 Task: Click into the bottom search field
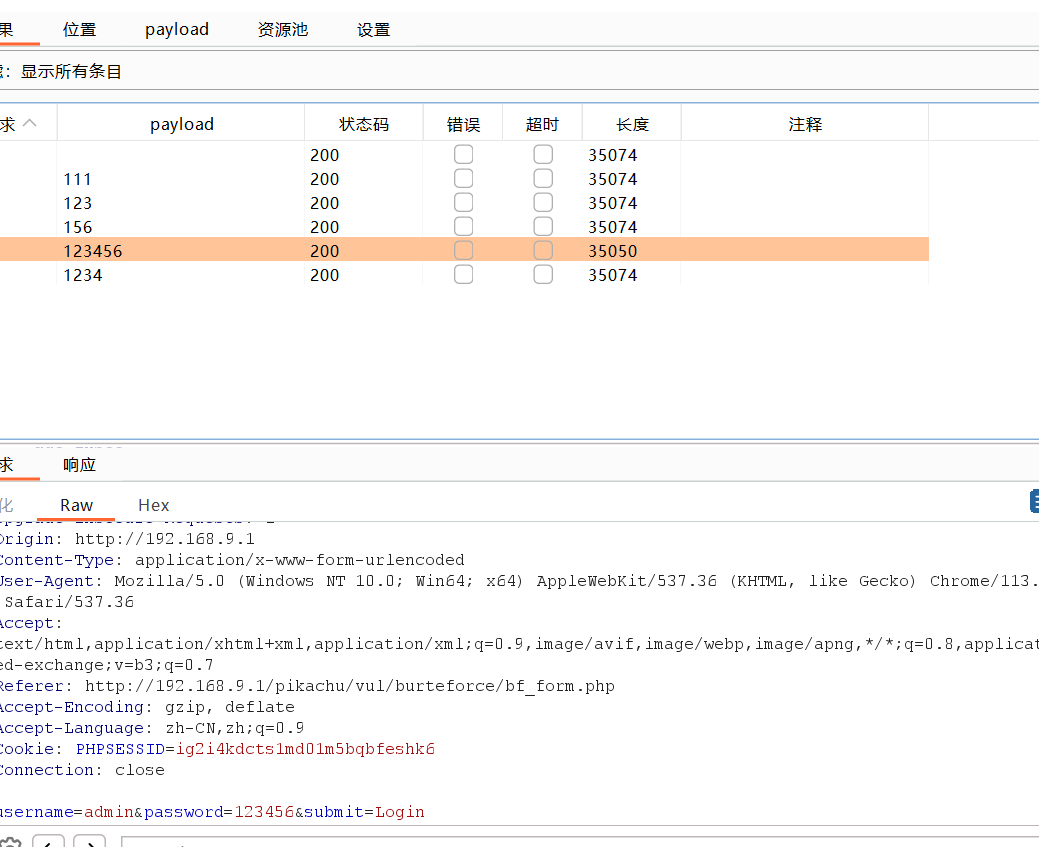click(x=300, y=843)
